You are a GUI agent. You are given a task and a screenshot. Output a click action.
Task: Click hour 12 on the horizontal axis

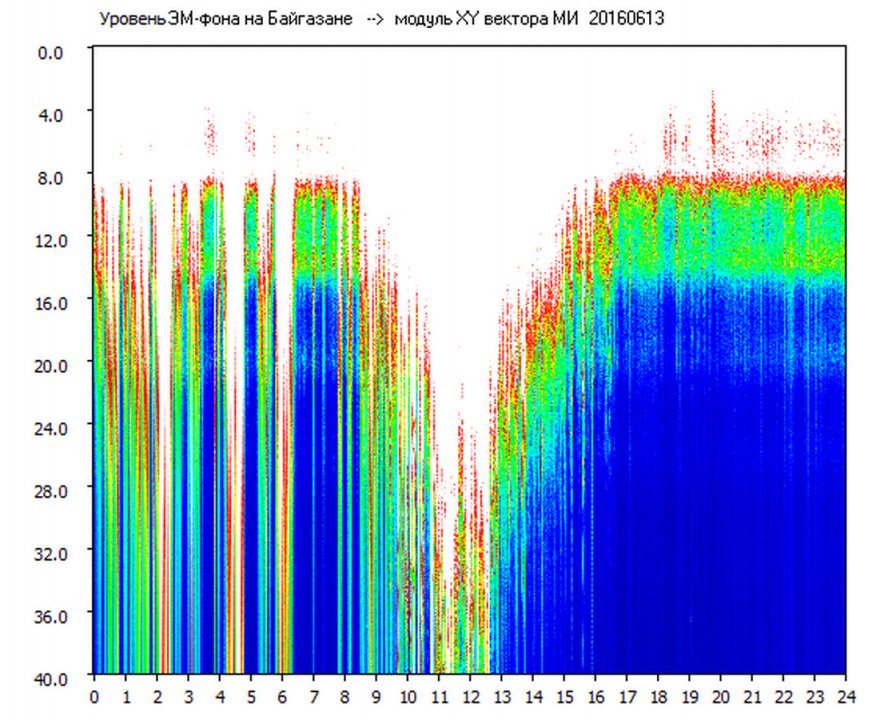tap(470, 696)
